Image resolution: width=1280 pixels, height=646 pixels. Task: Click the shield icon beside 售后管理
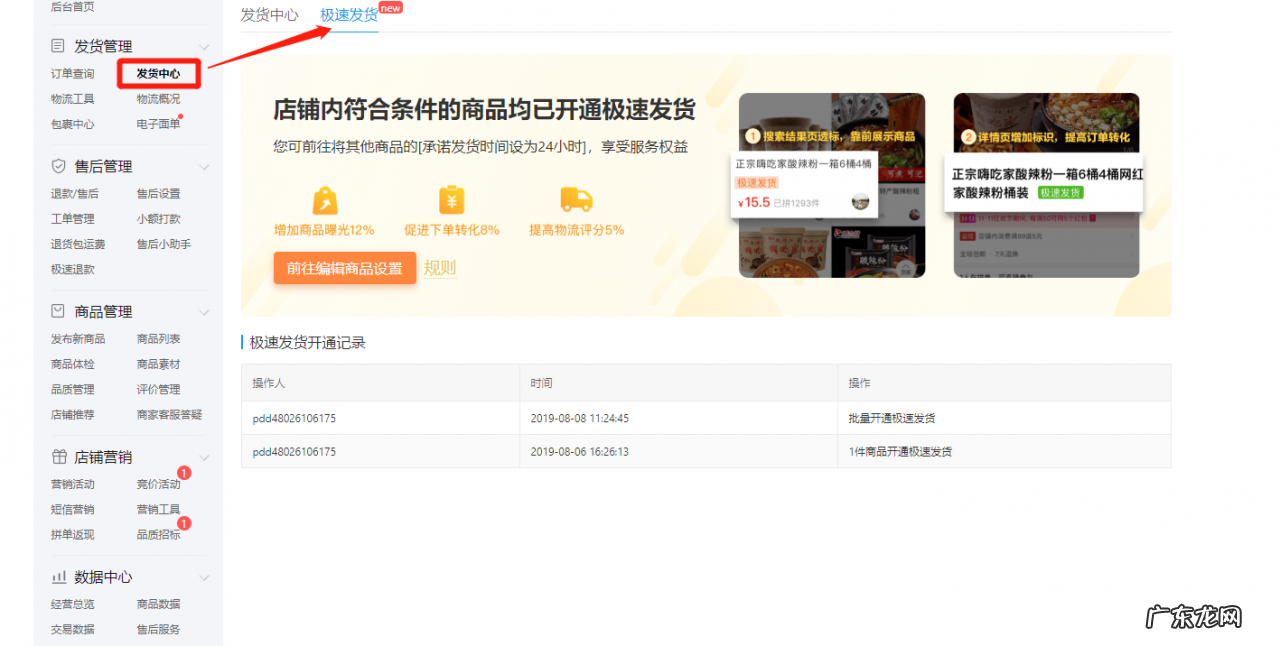pyautogui.click(x=58, y=165)
